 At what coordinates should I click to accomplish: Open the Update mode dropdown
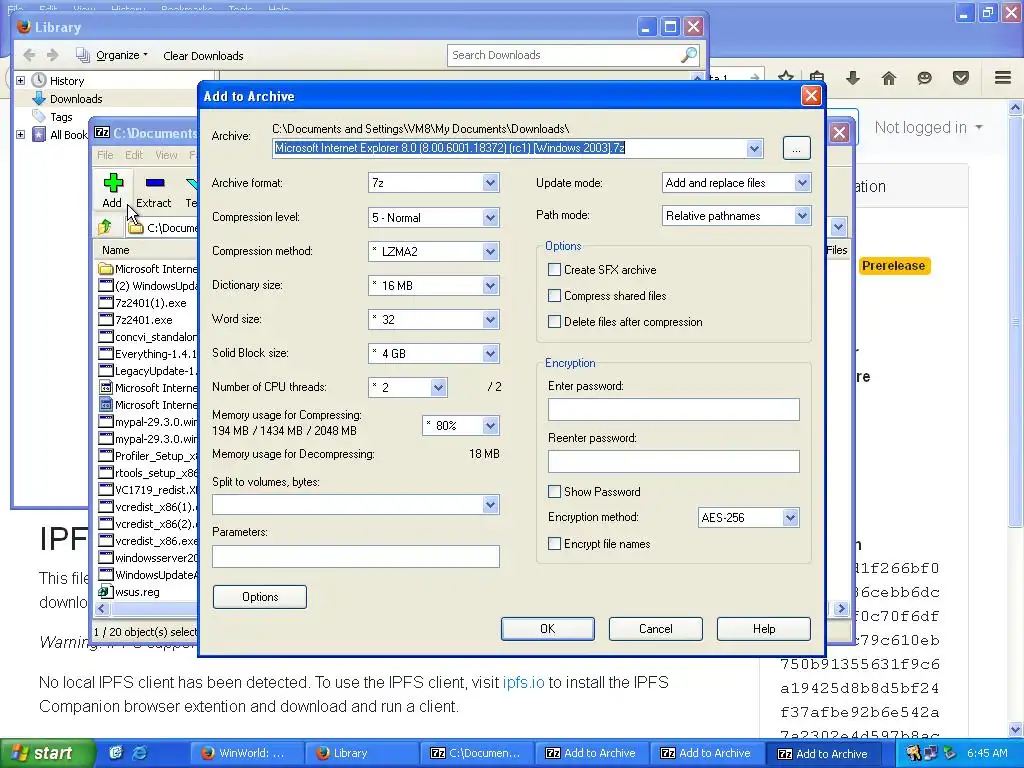[x=803, y=183]
